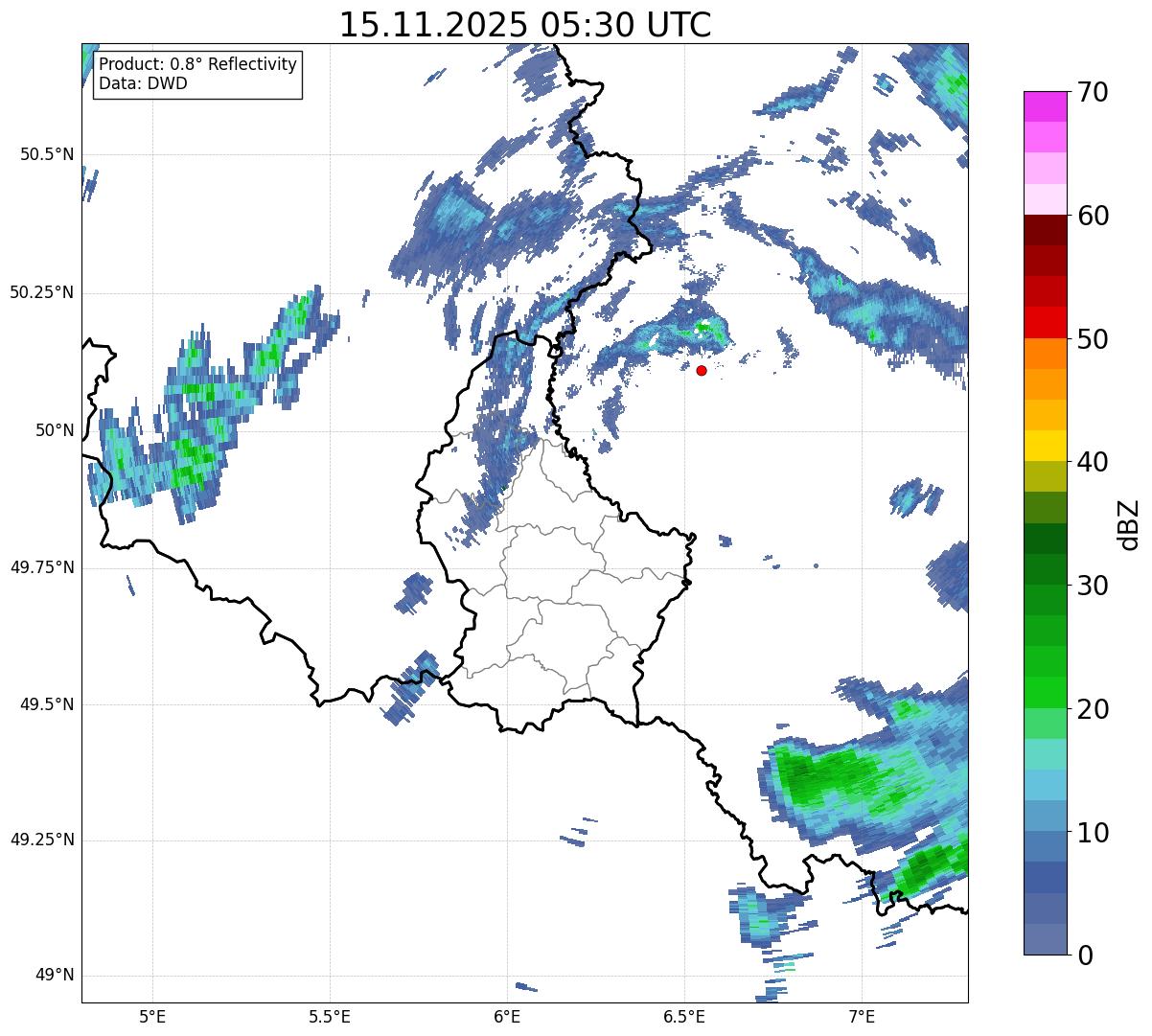
Task: Click the 49.75°N latitude label
Action: (x=41, y=567)
